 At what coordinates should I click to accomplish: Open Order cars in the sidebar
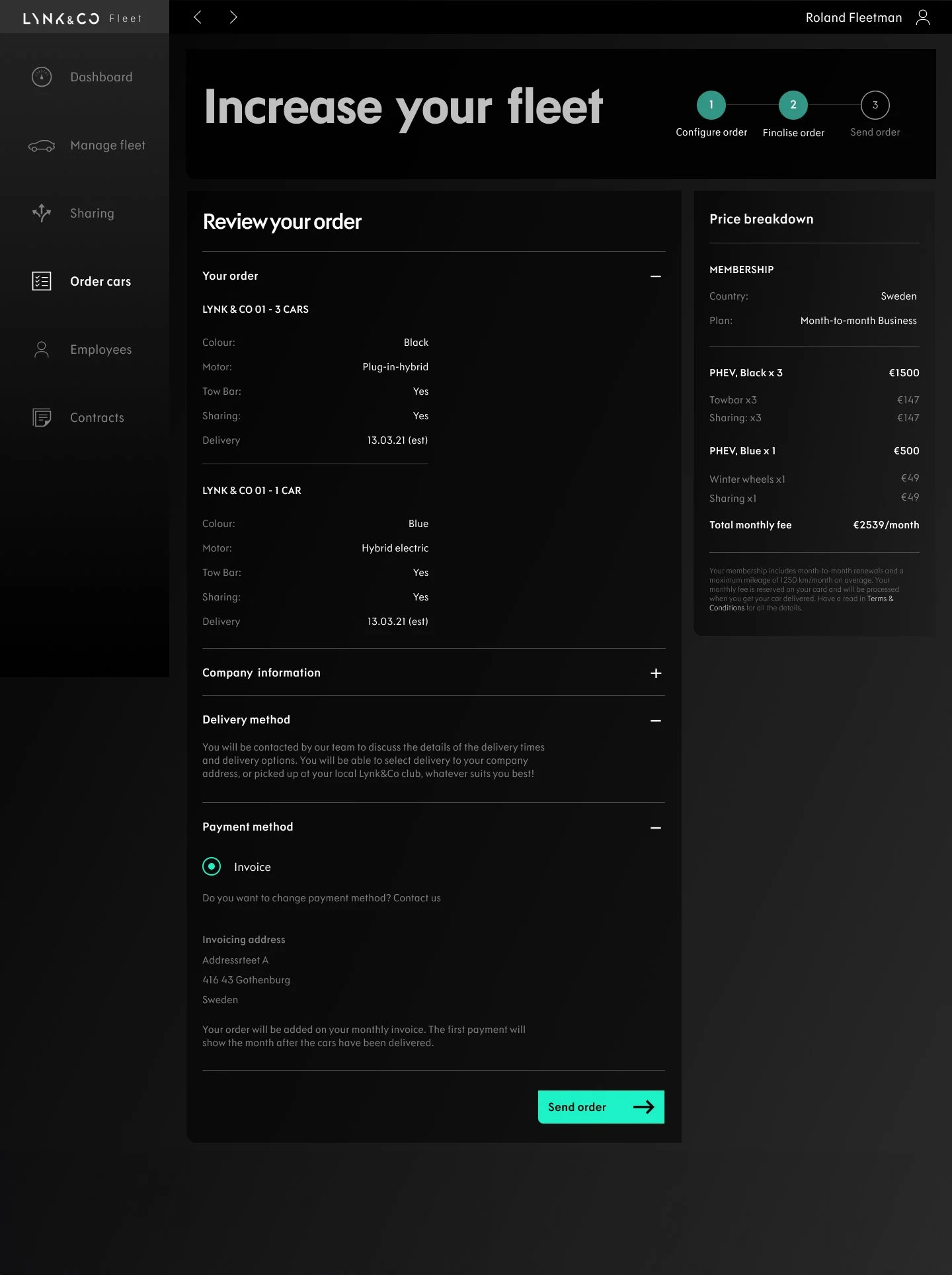point(100,281)
